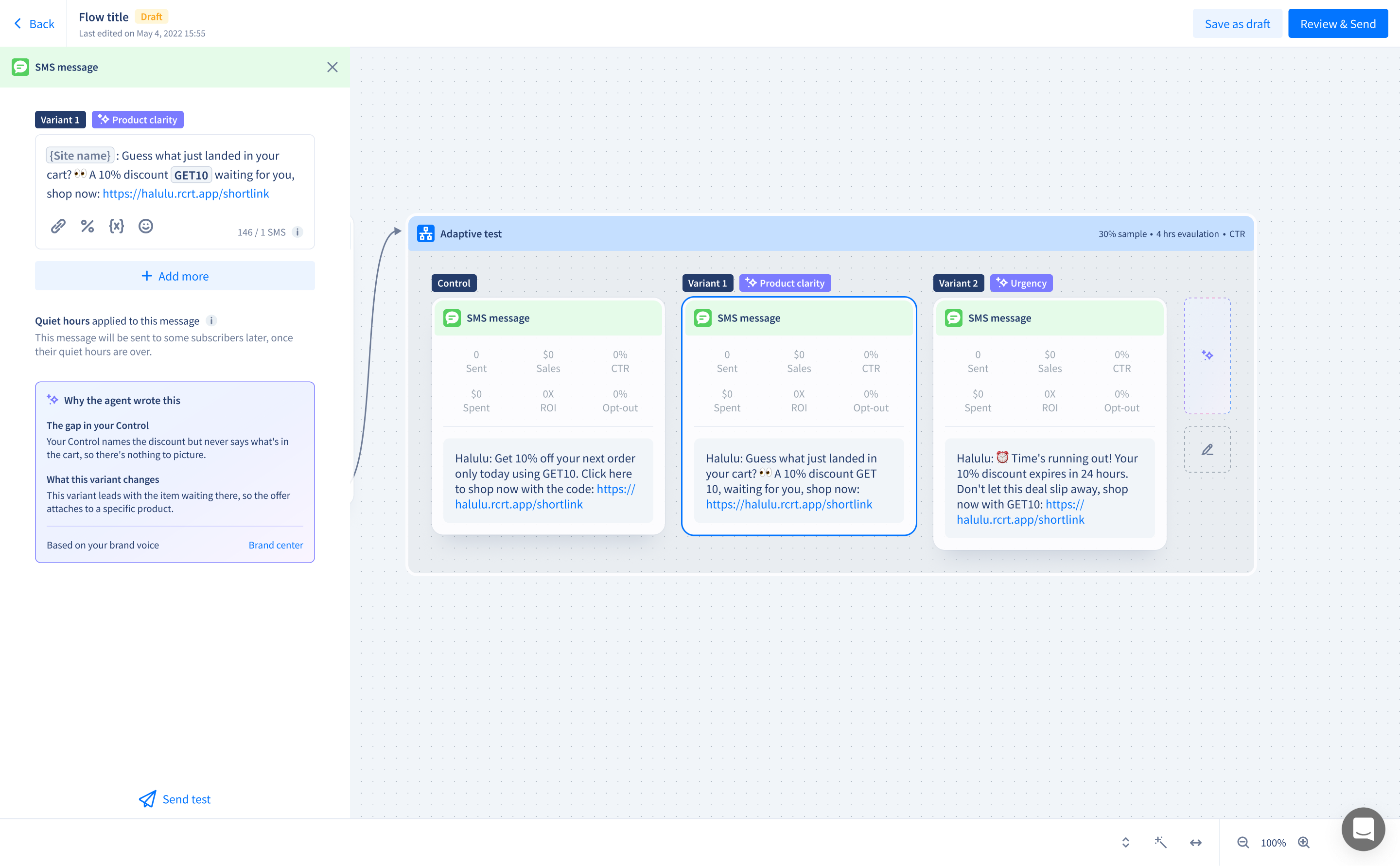Click the Quiet hours info icon
1400x866 pixels.
click(211, 321)
